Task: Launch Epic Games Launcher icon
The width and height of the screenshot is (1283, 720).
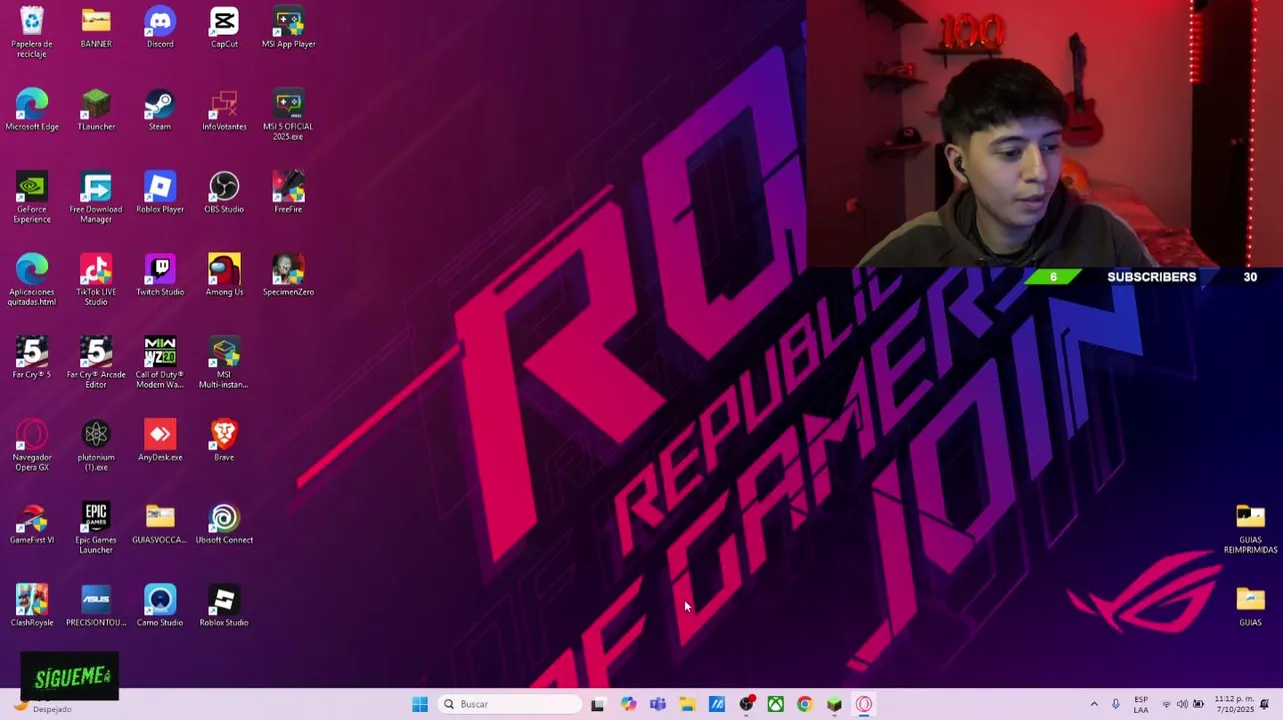Action: point(96,528)
